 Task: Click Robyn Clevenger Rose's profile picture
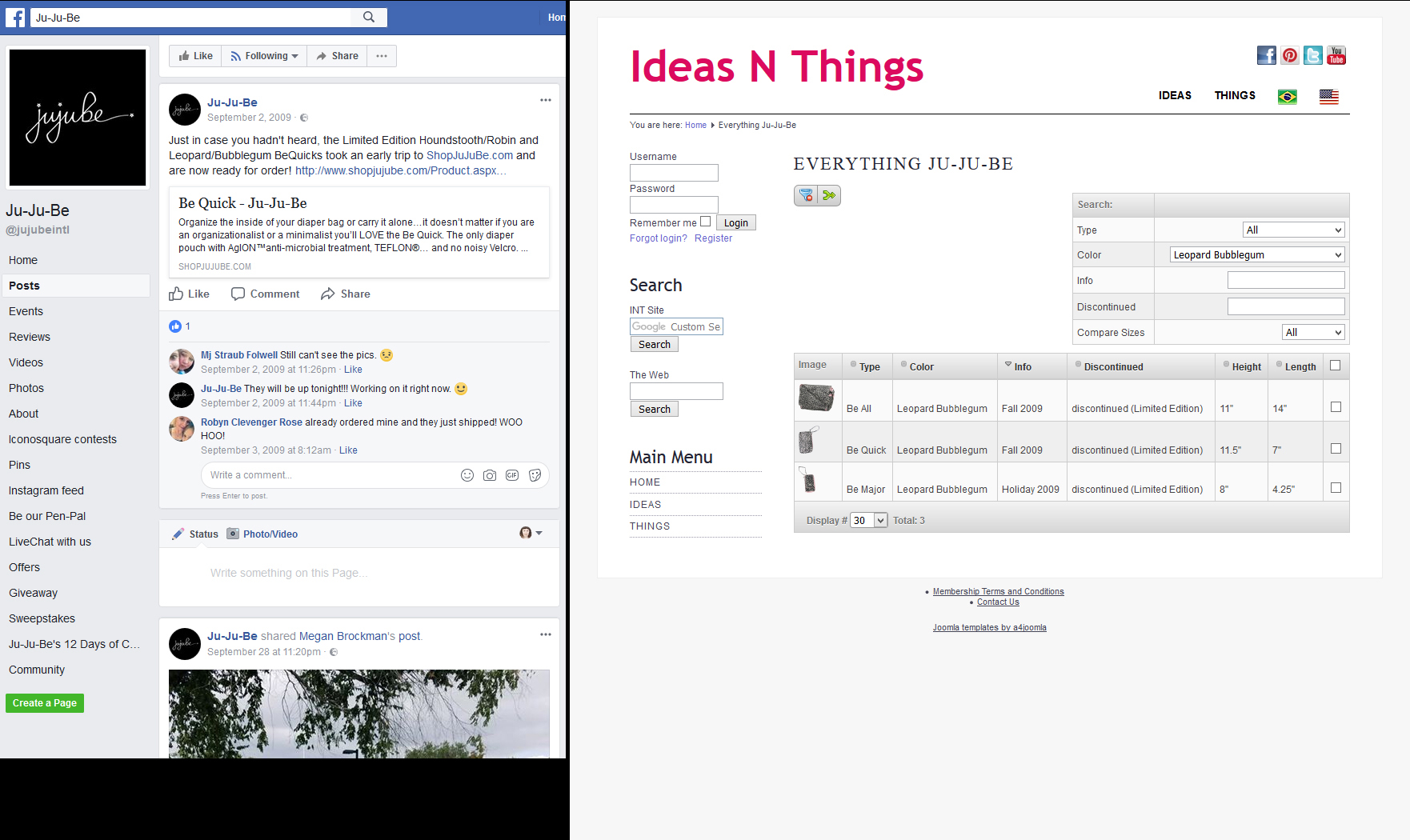[x=182, y=429]
